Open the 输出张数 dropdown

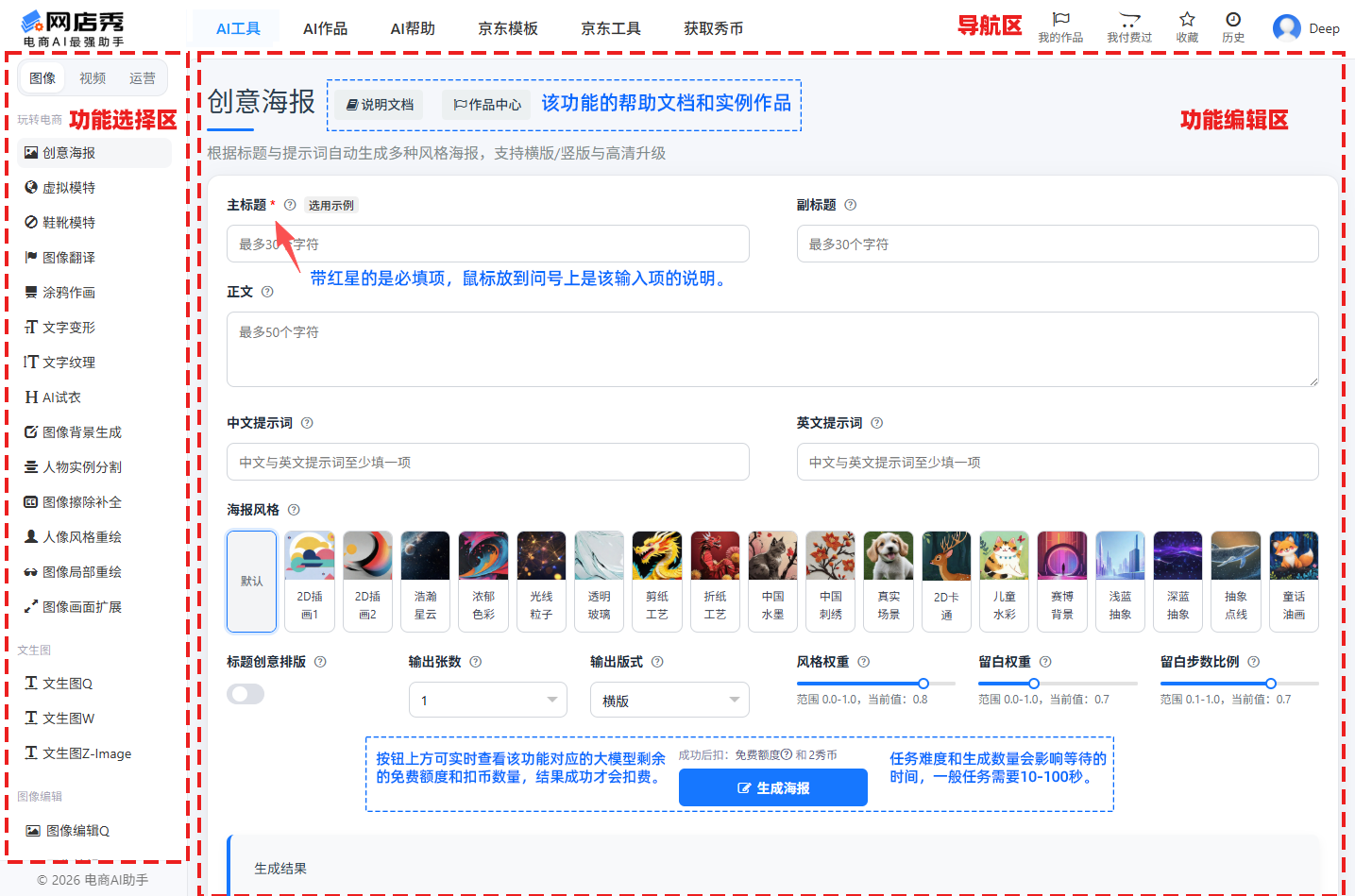pos(487,701)
